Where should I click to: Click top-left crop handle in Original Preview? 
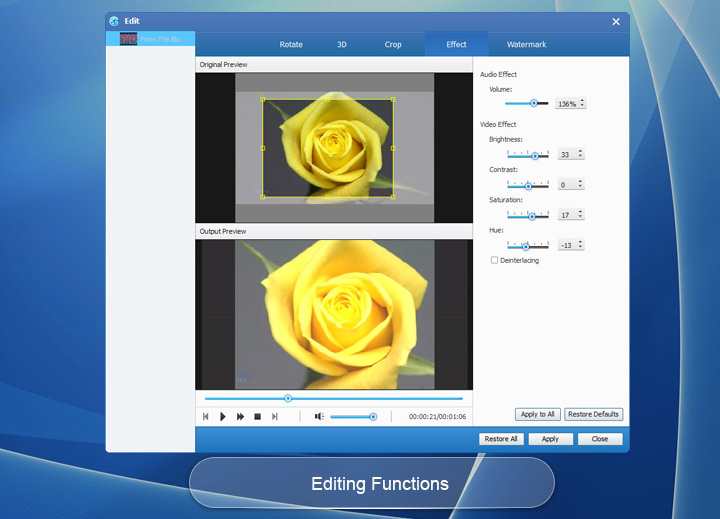click(x=263, y=99)
